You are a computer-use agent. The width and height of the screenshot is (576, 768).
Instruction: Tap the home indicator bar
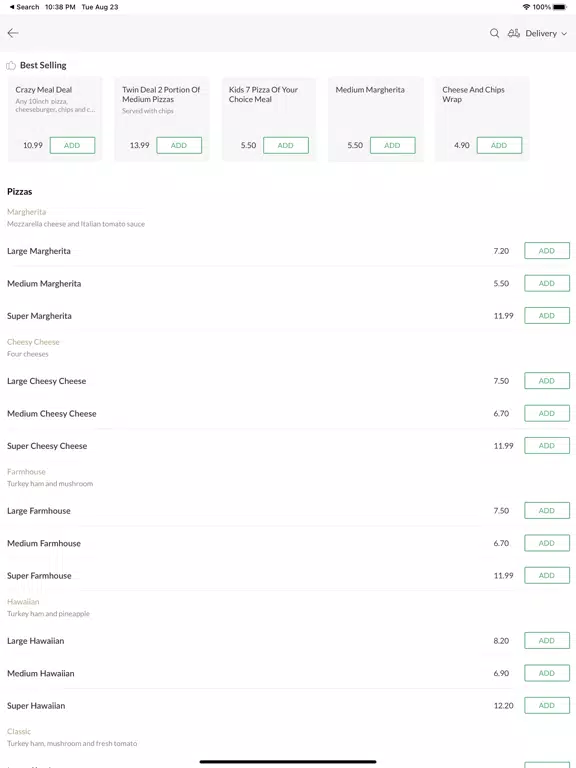[288, 762]
